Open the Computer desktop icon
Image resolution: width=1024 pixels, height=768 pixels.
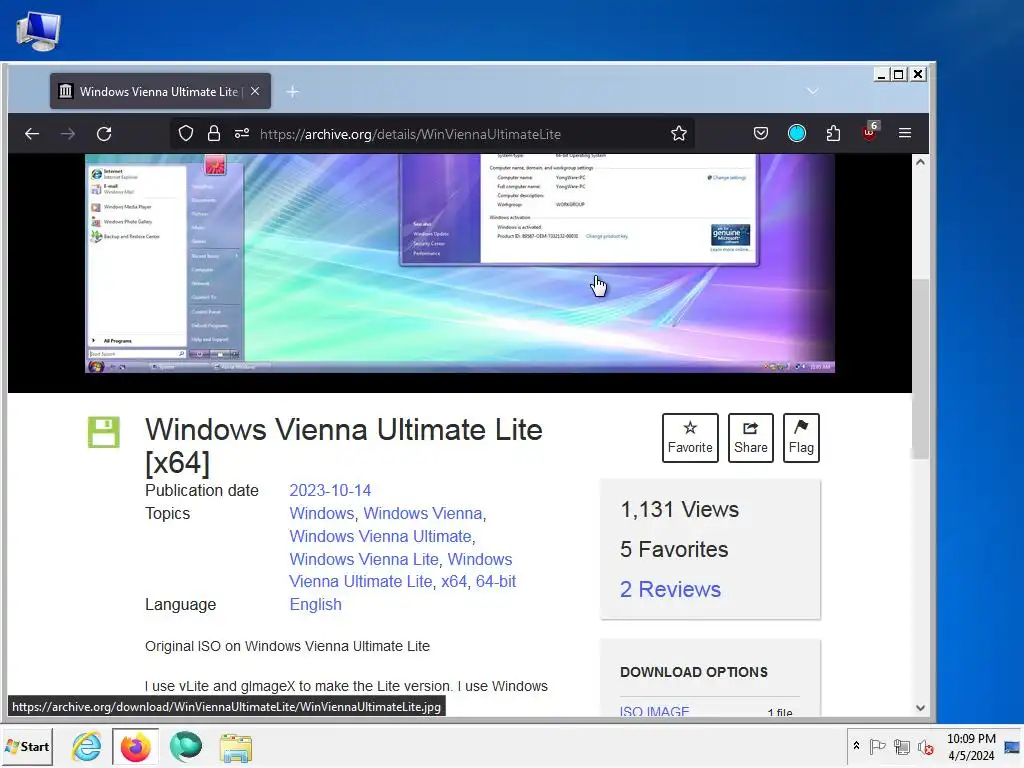tap(39, 31)
